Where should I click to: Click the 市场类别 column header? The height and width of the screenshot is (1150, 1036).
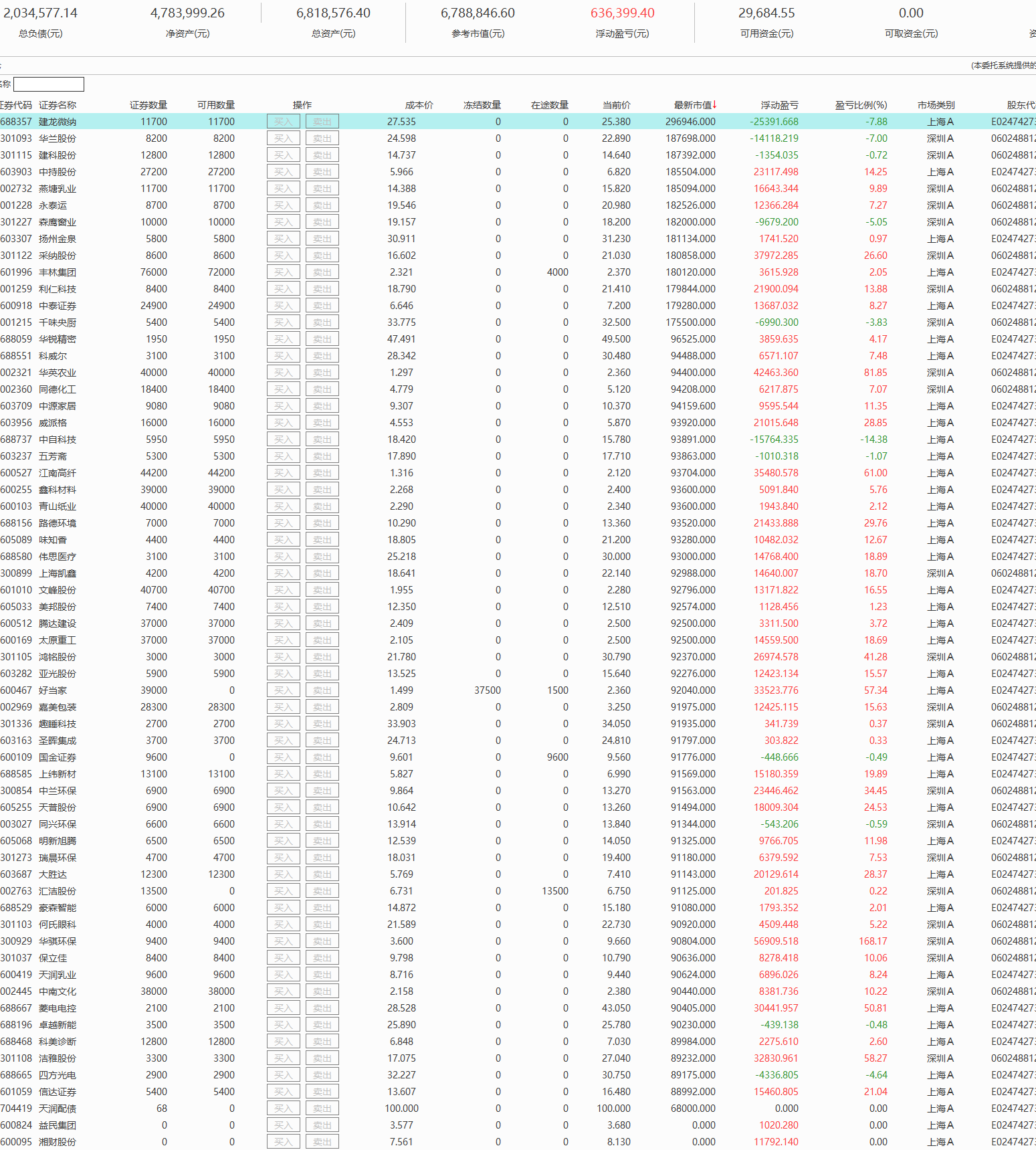936,105
